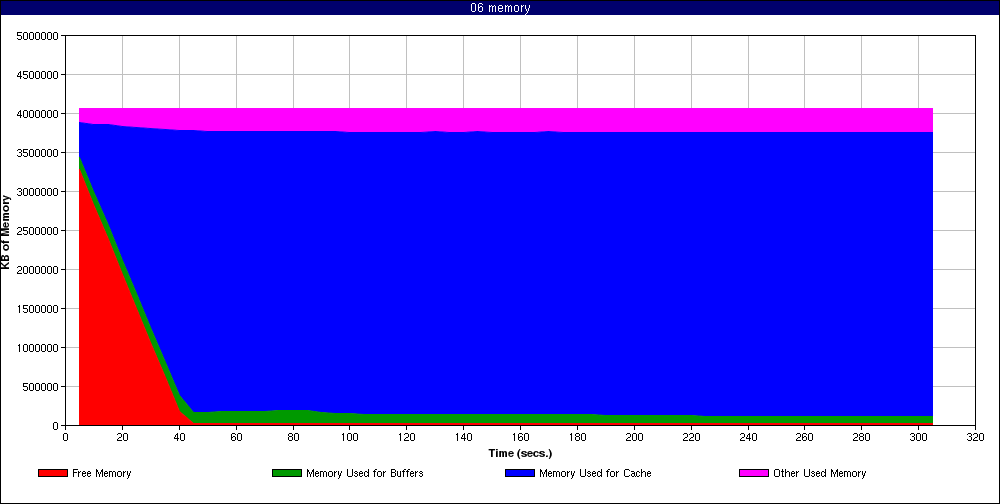Click the 240 tick on time axis
Viewport: 1000px width, 504px height.
pyautogui.click(x=748, y=438)
